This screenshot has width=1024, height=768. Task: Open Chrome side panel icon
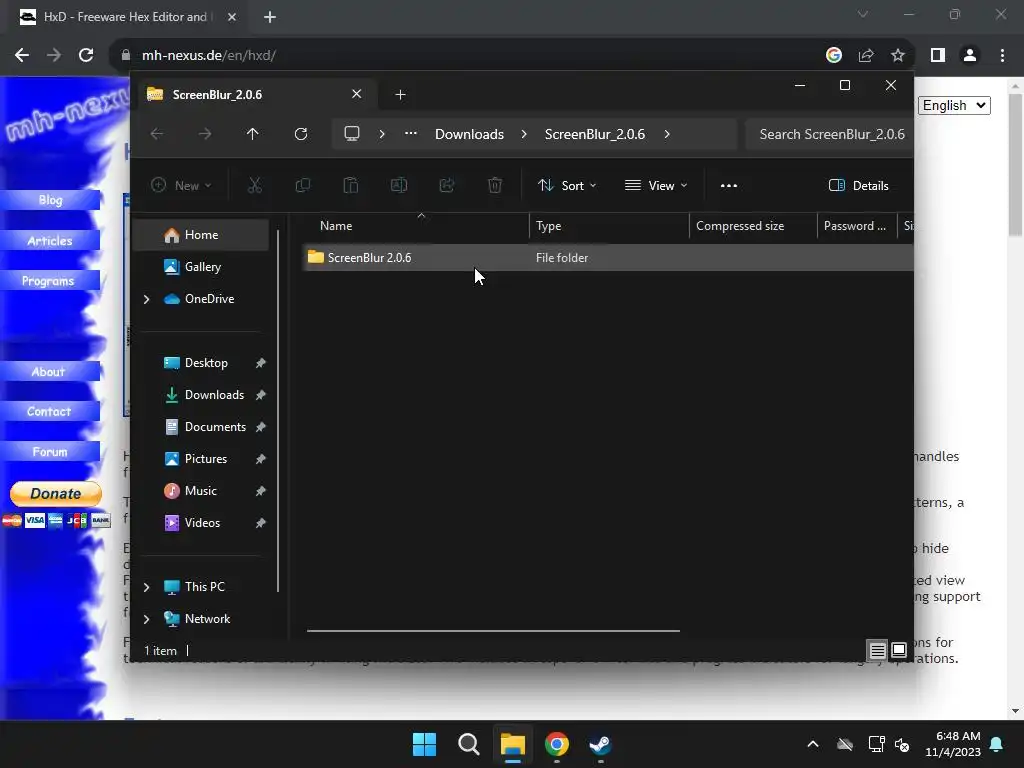pyautogui.click(x=938, y=56)
